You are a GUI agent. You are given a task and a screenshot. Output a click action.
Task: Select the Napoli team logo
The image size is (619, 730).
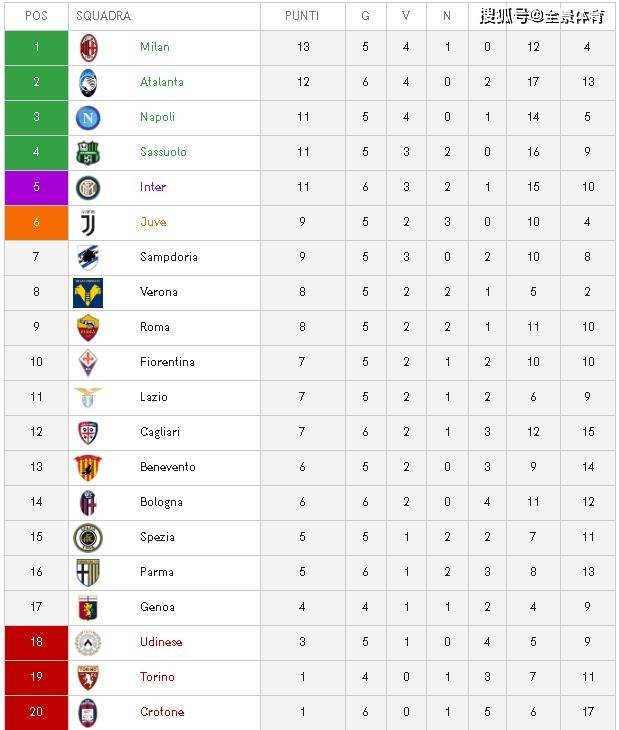click(x=88, y=117)
